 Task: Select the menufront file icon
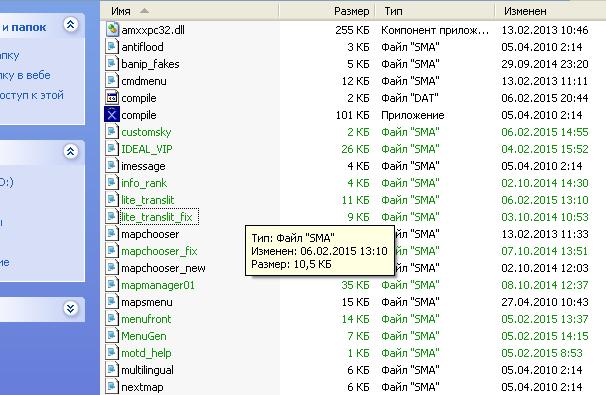tap(112, 319)
